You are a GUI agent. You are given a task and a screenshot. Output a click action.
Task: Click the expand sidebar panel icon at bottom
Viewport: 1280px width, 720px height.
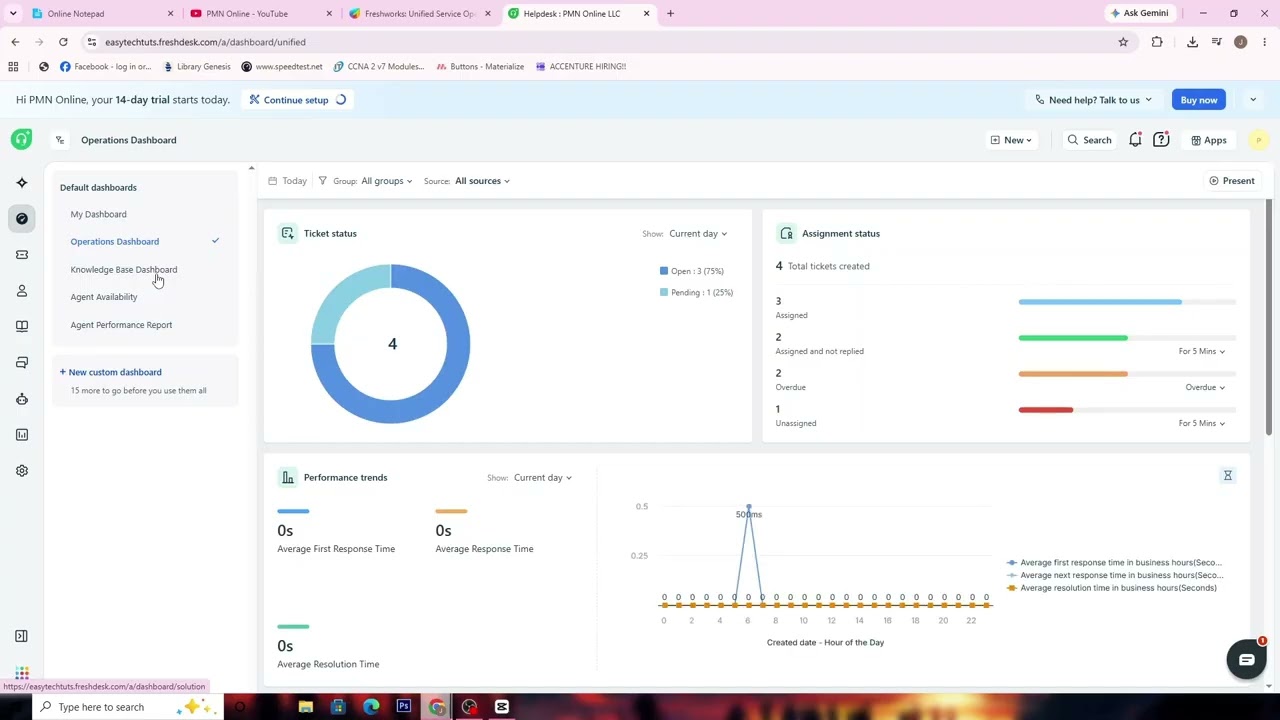tap(21, 636)
